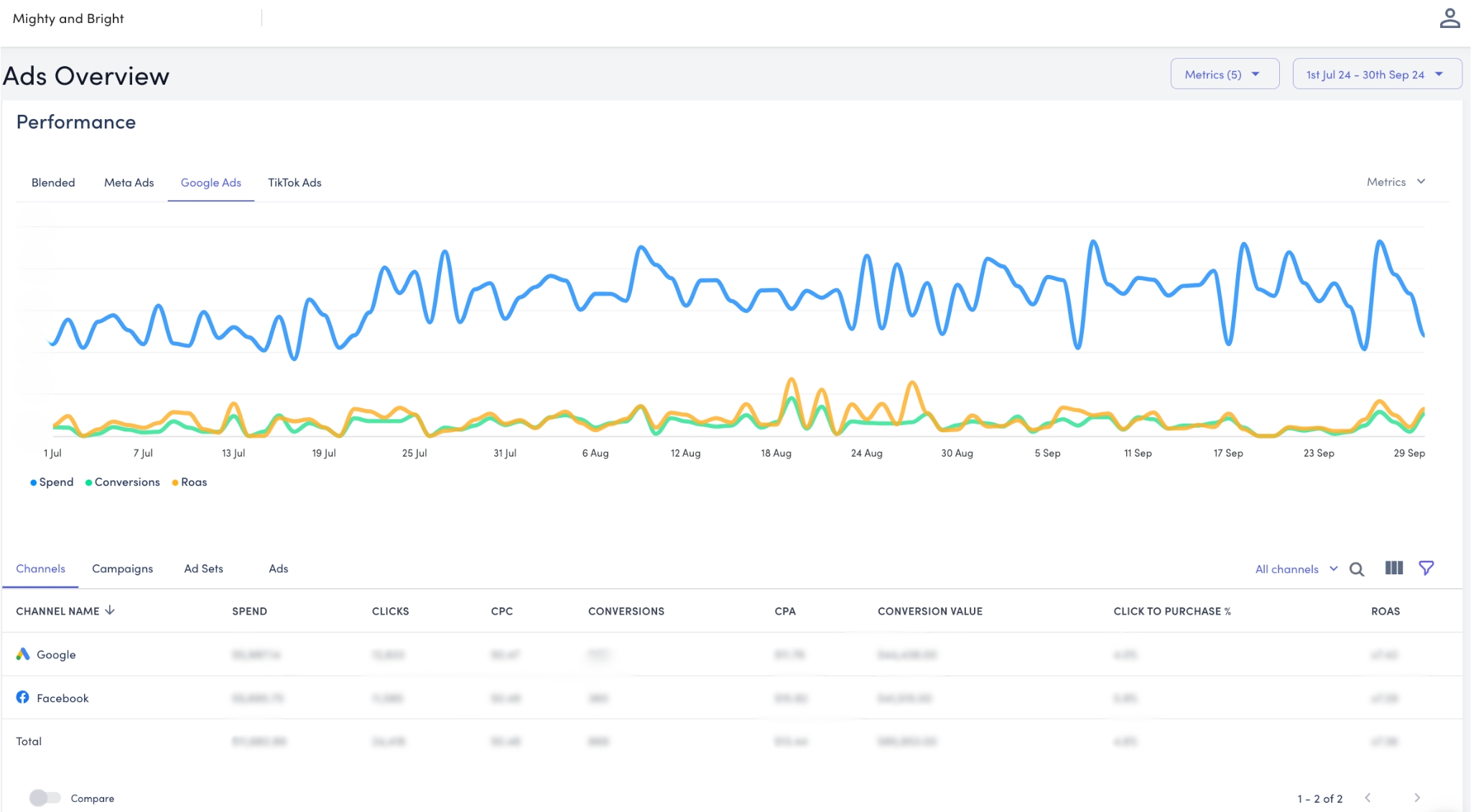Click the purple filter funnel icon
Screen dimensions: 1471x812
1426,568
